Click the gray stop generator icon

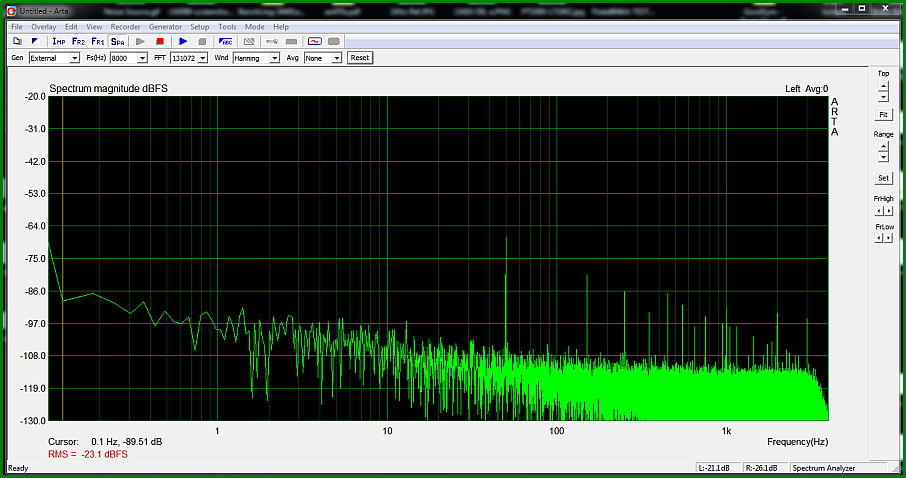[x=202, y=41]
